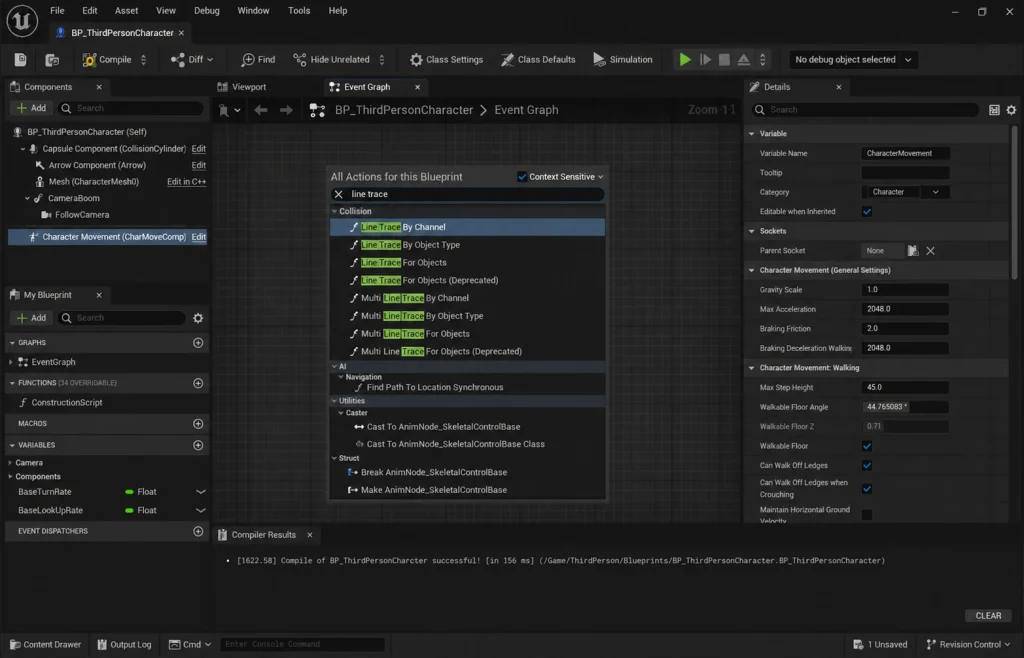Toggle Can Walk Off Ledges when Crouching
The height and width of the screenshot is (658, 1024).
coord(867,489)
